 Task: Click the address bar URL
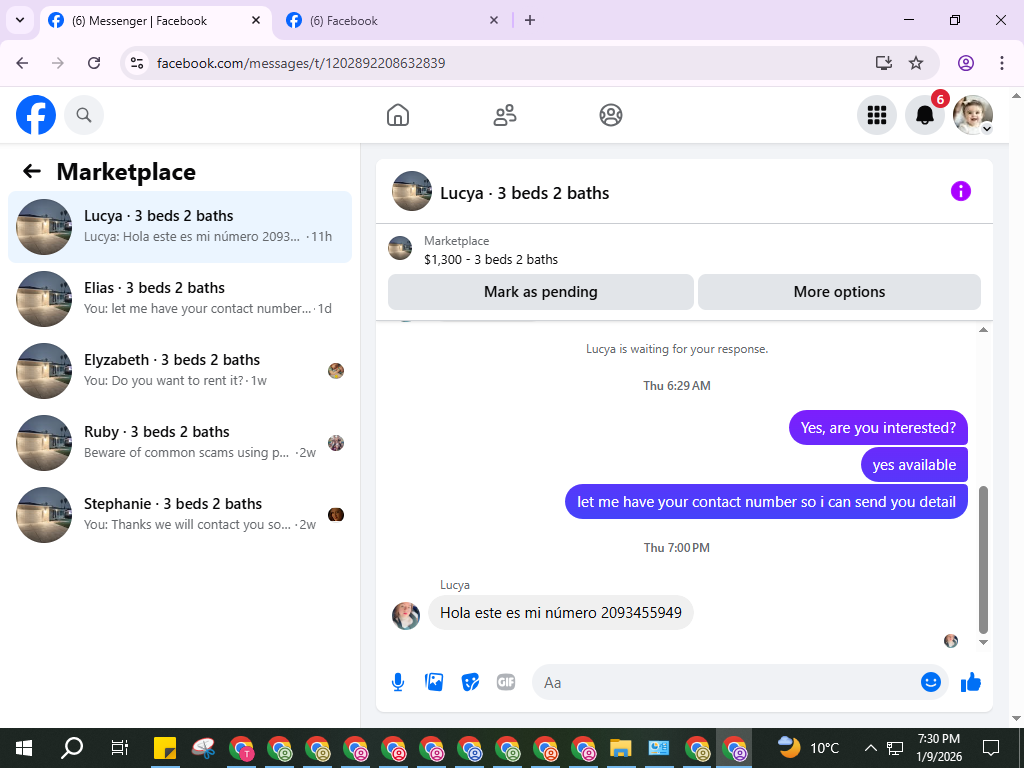301,63
